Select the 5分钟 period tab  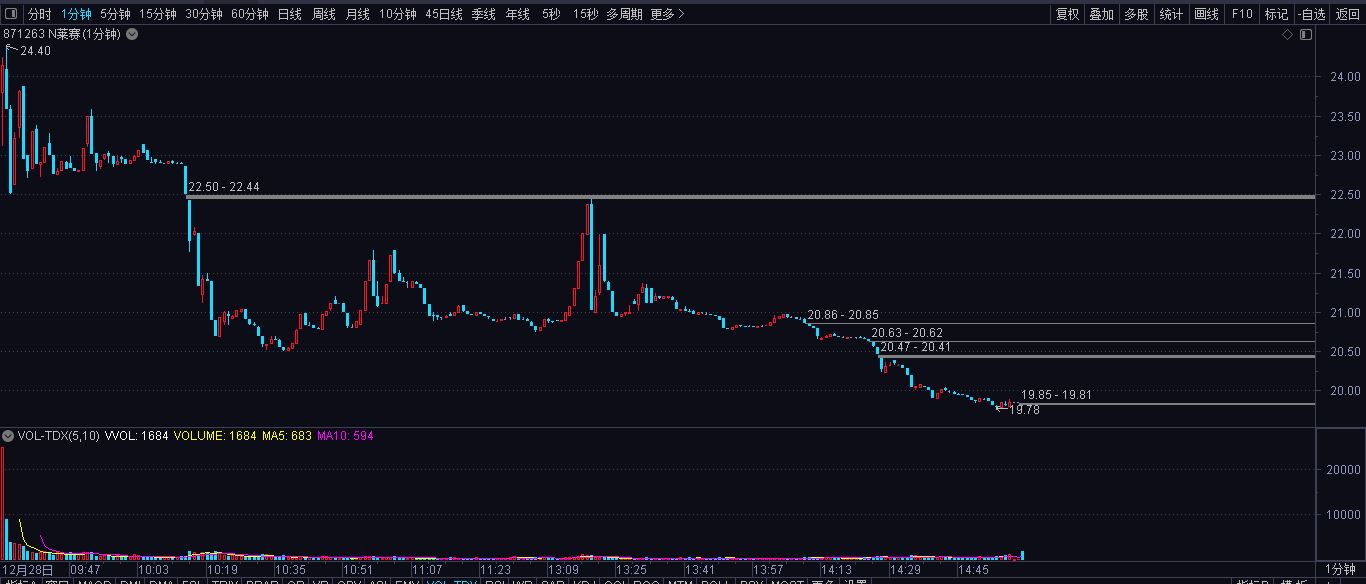(115, 14)
